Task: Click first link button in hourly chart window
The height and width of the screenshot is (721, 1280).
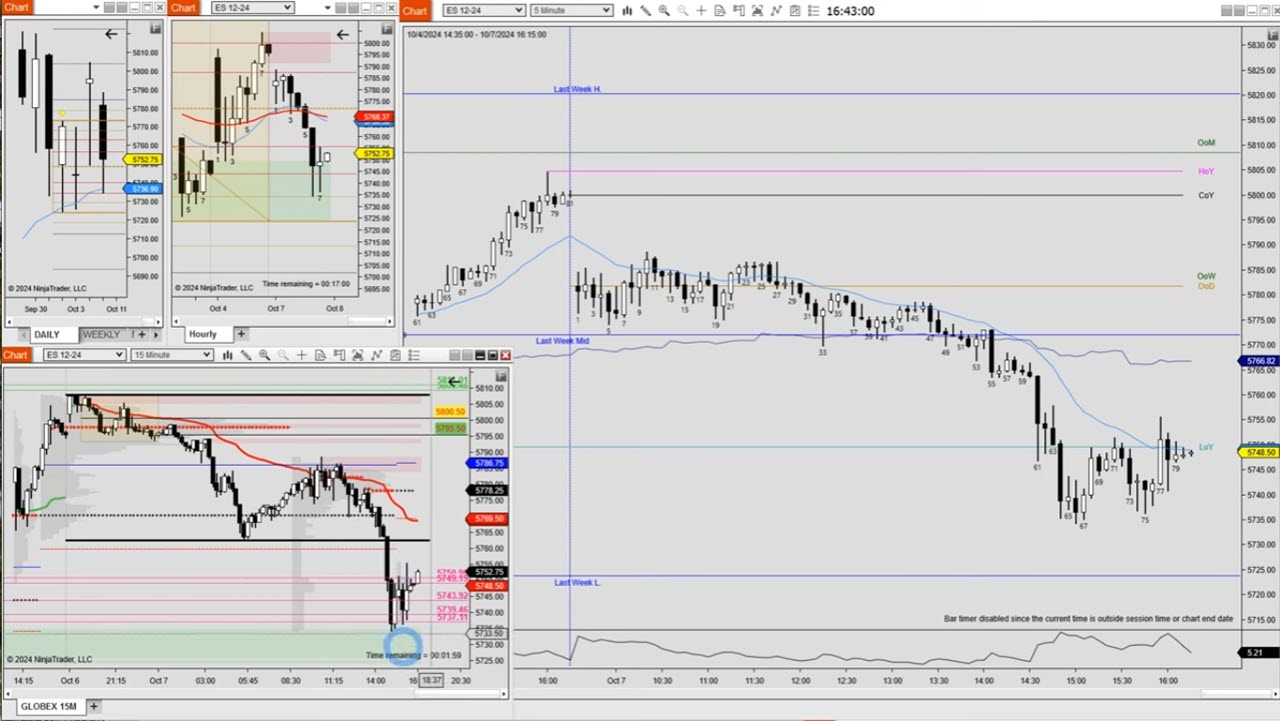Action: (x=341, y=8)
